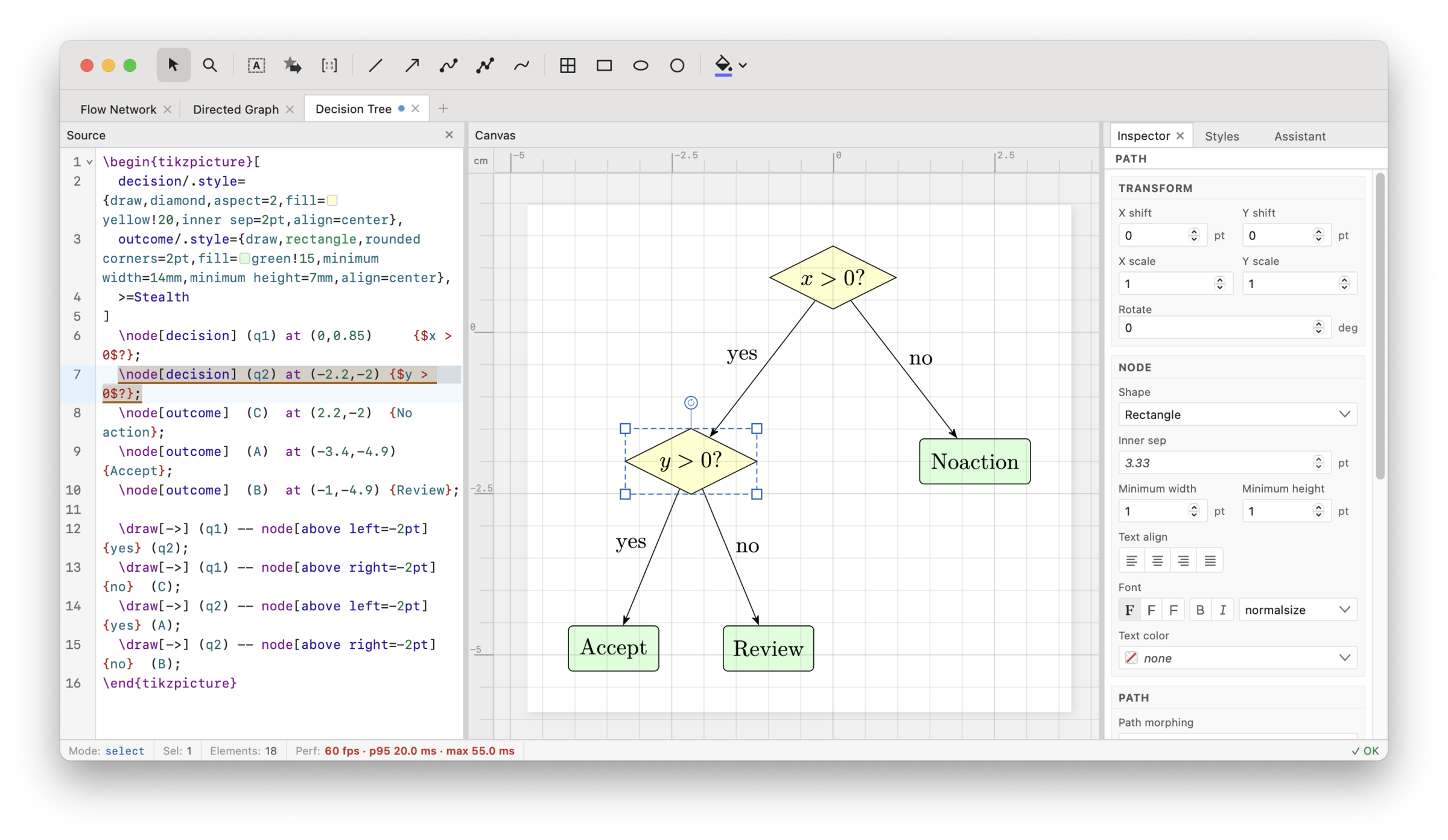The height and width of the screenshot is (840, 1448).
Task: Close the Flow Network tab
Action: 168,109
